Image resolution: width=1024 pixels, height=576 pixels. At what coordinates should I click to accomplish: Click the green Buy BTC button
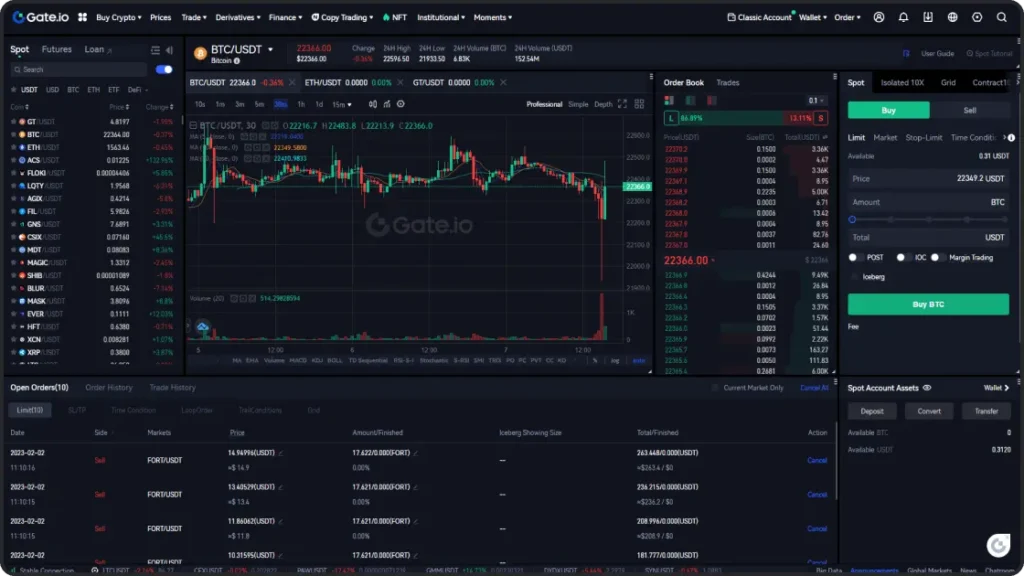click(928, 304)
